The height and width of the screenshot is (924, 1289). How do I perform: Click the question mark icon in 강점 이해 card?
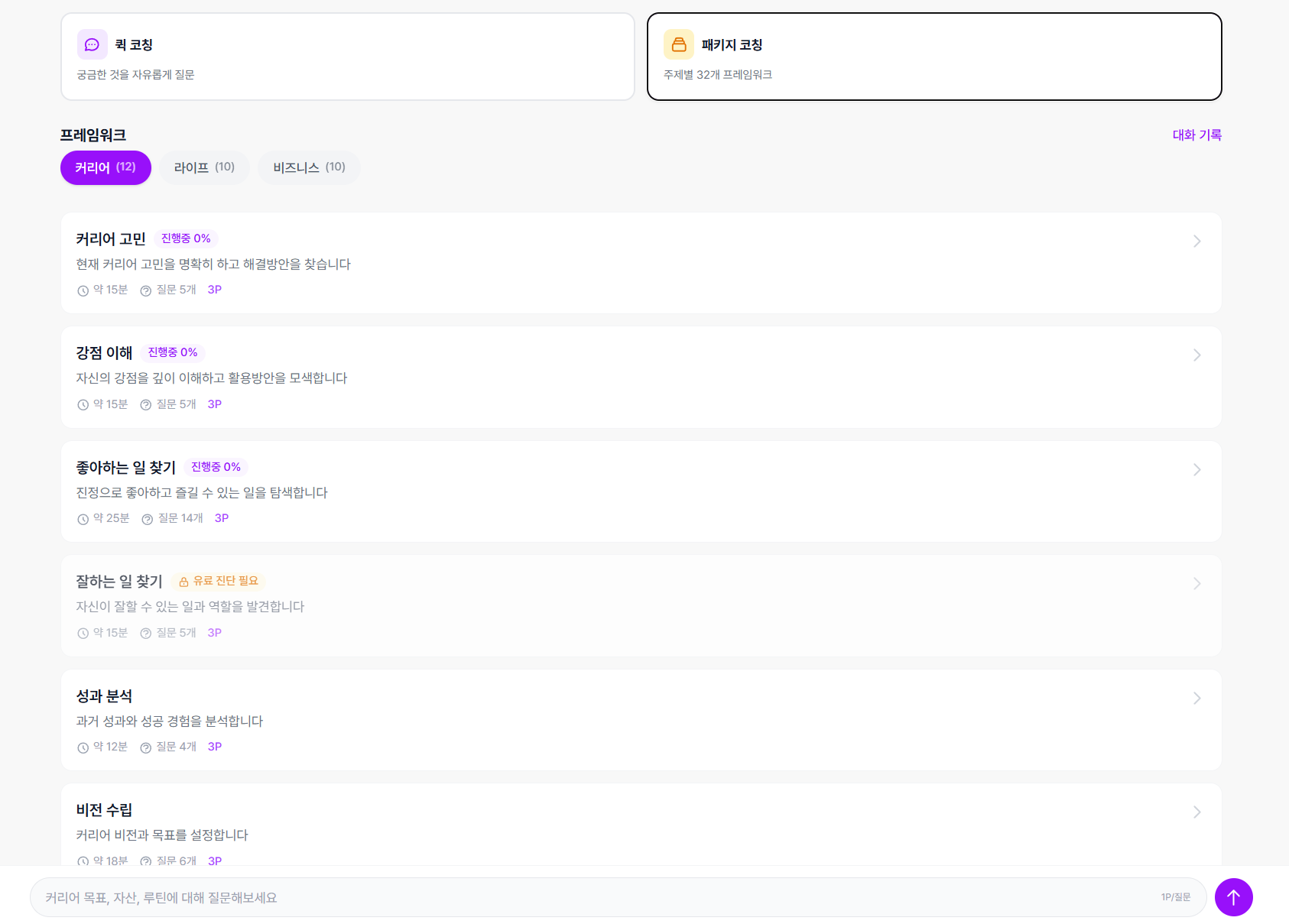point(145,405)
